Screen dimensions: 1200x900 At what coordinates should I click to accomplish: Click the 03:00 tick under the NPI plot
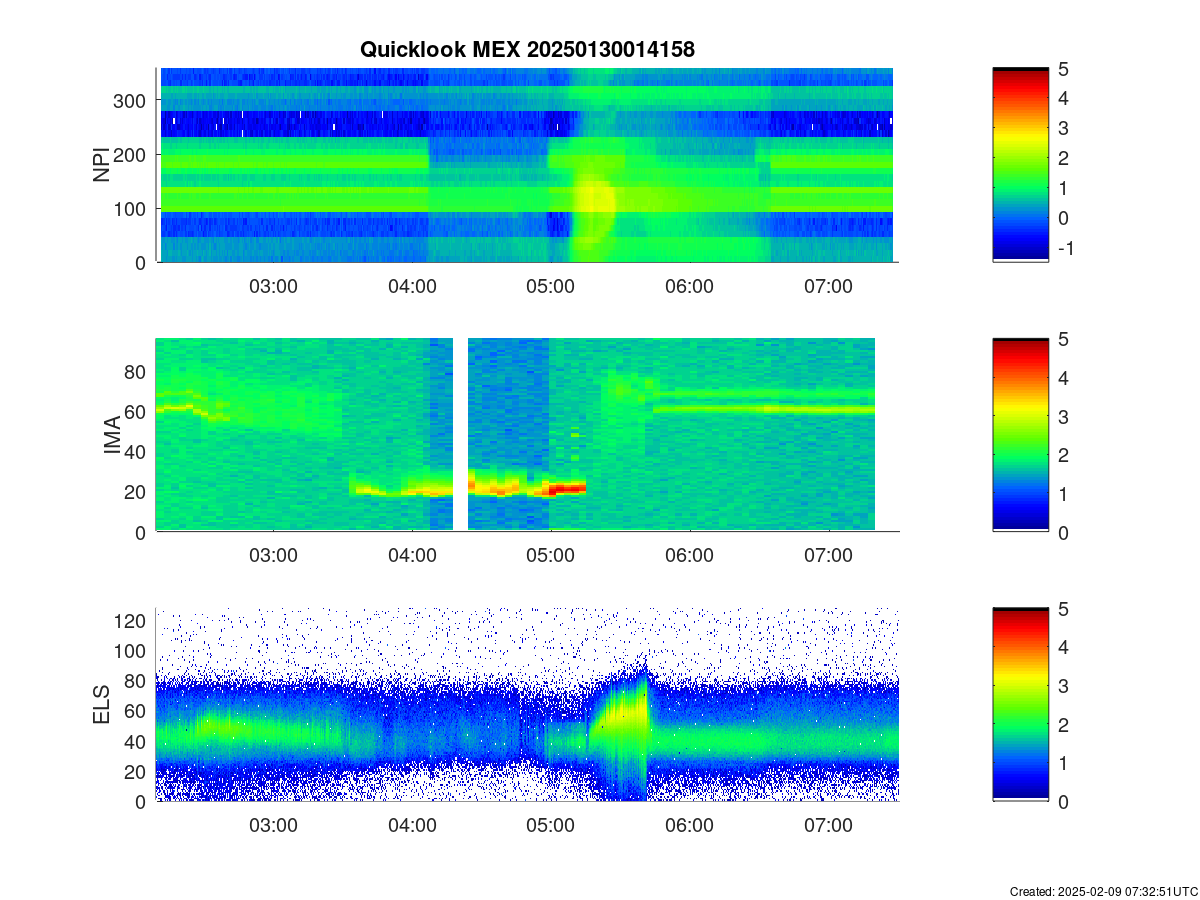[x=273, y=286]
